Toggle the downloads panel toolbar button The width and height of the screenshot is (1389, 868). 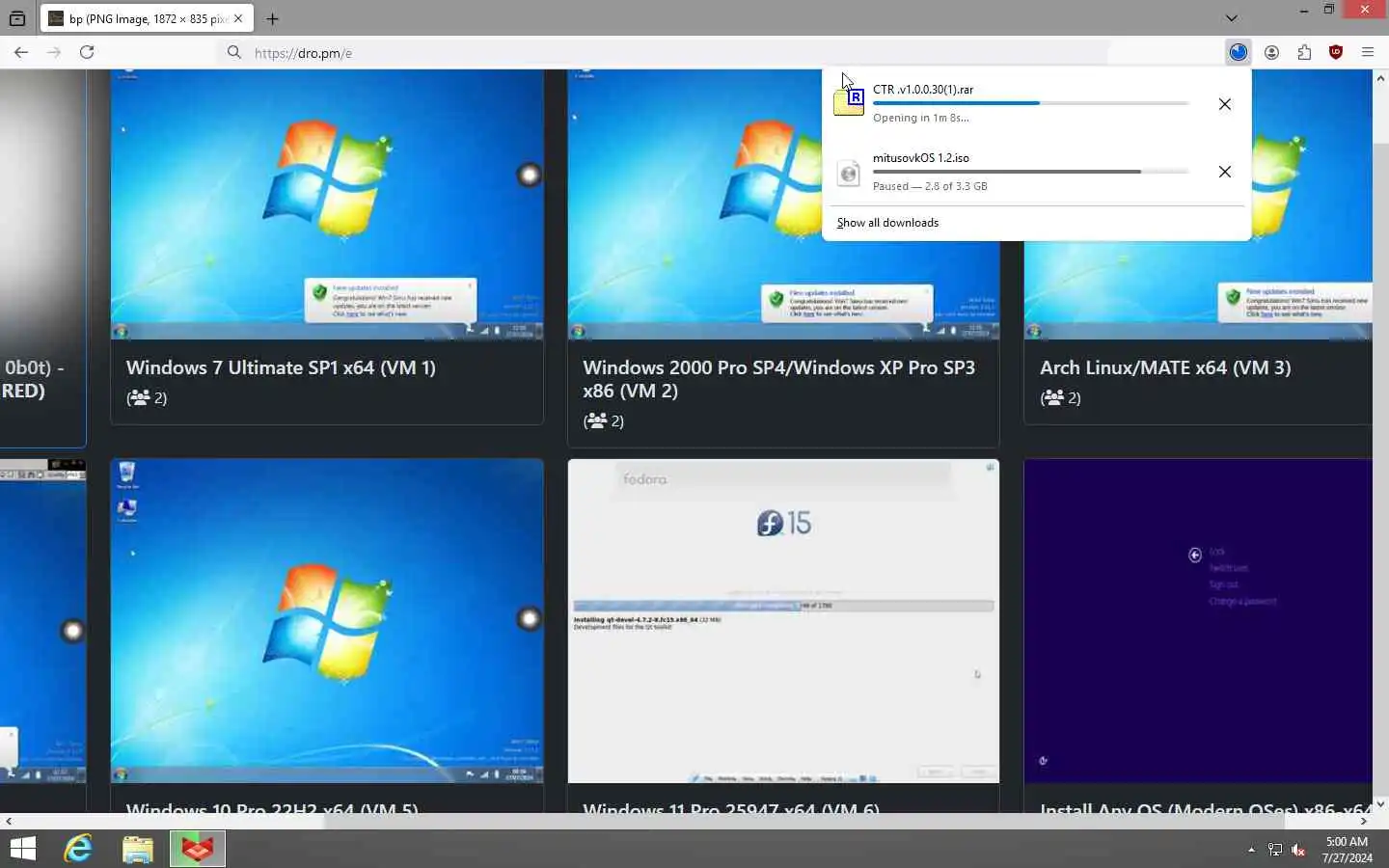coord(1239,52)
